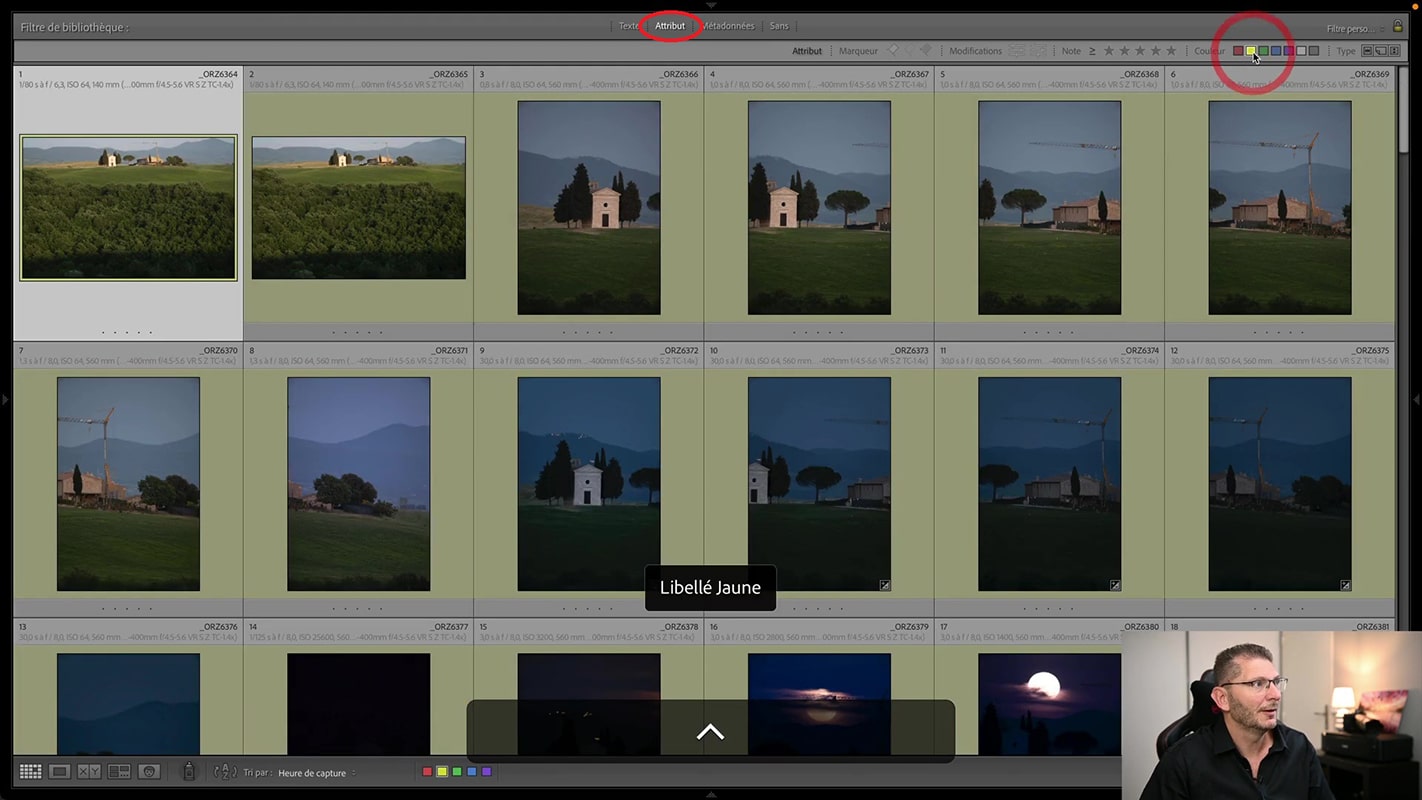Apply green label from bottom toolbar

[x=457, y=772]
